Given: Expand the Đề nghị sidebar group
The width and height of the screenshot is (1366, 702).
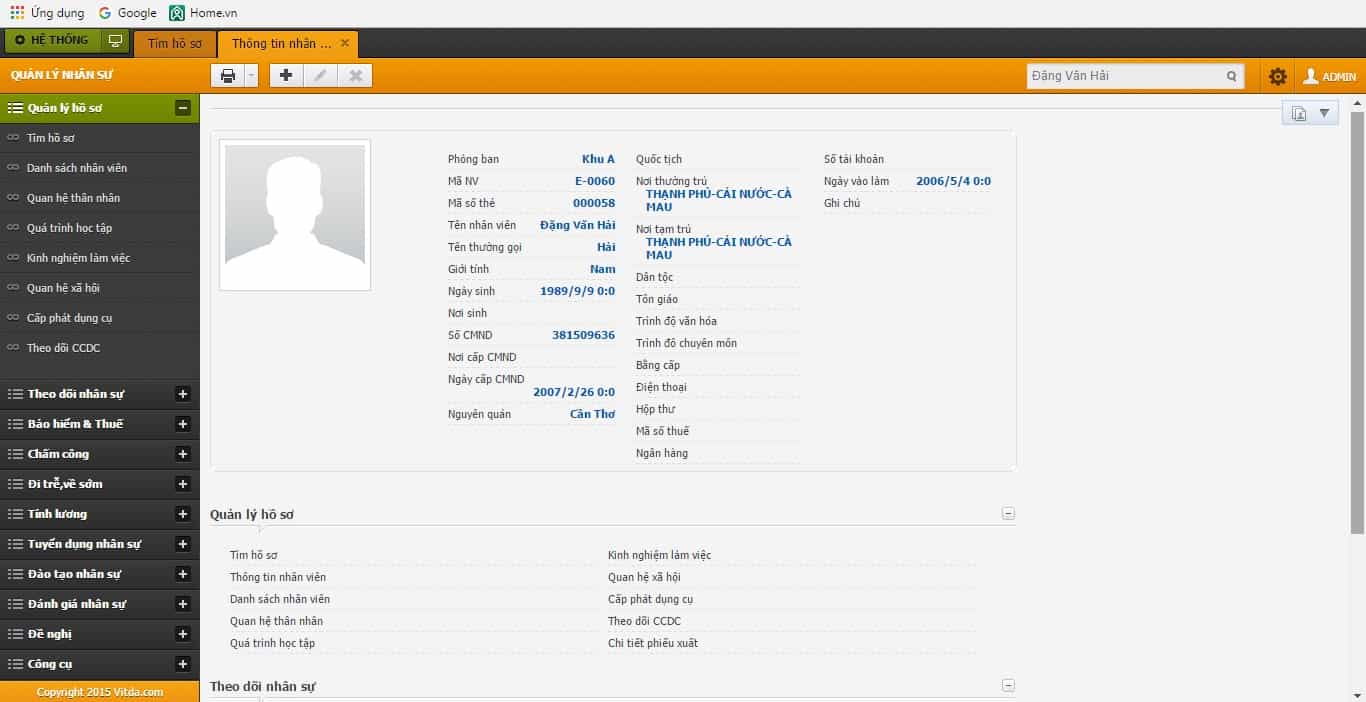Looking at the screenshot, I should [182, 634].
